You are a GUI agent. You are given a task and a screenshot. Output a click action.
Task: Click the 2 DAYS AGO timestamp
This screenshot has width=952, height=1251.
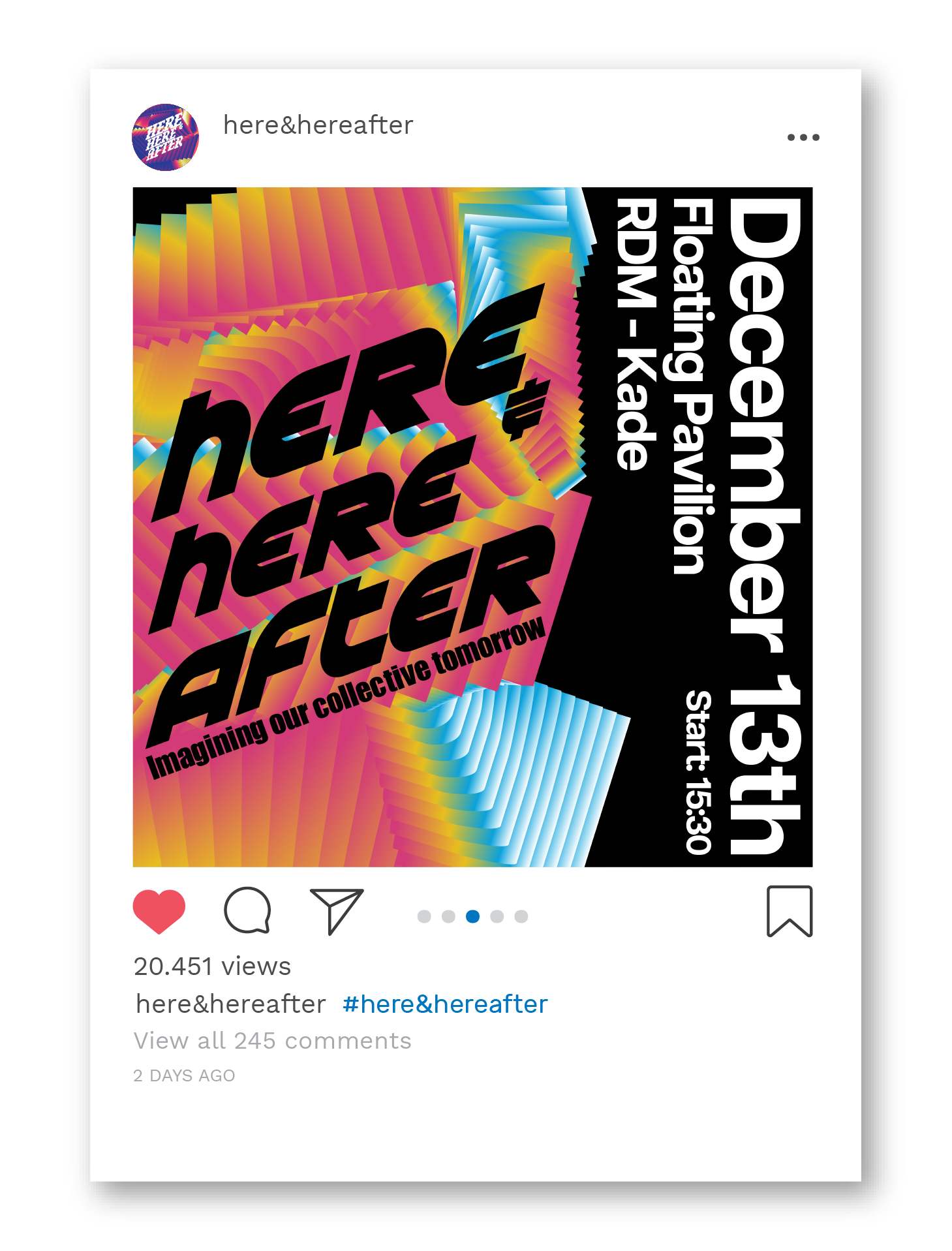[184, 1075]
